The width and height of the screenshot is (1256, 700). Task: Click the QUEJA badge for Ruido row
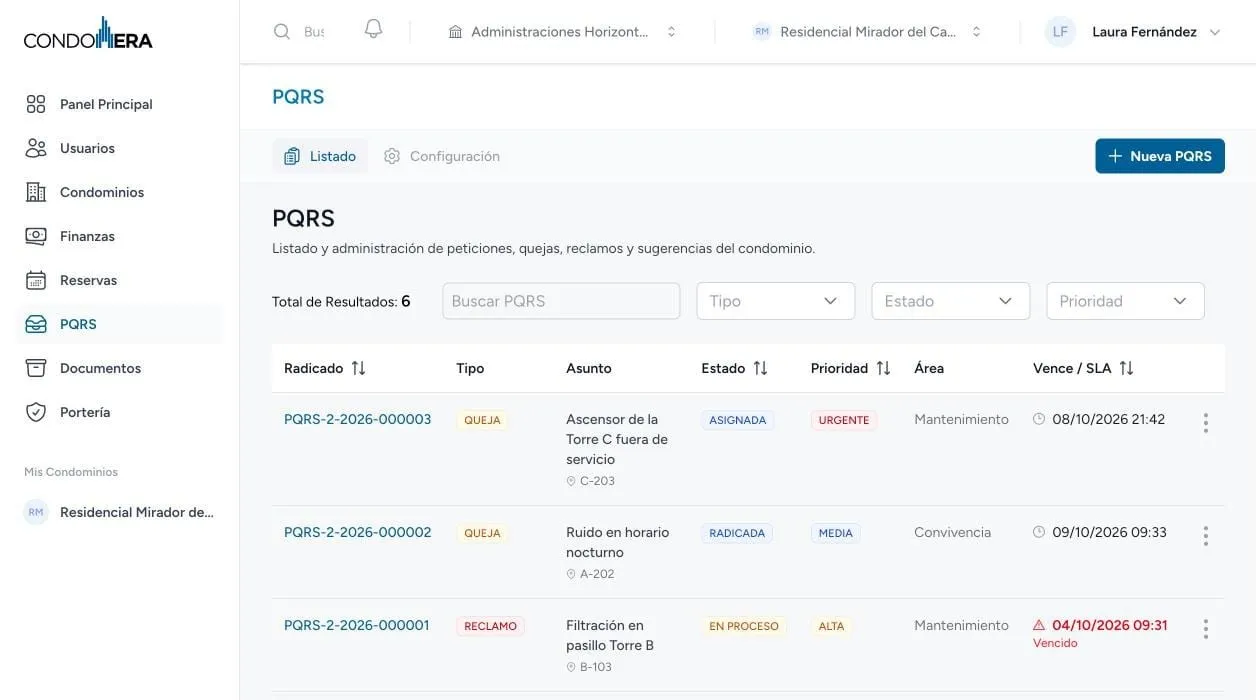pyautogui.click(x=482, y=533)
